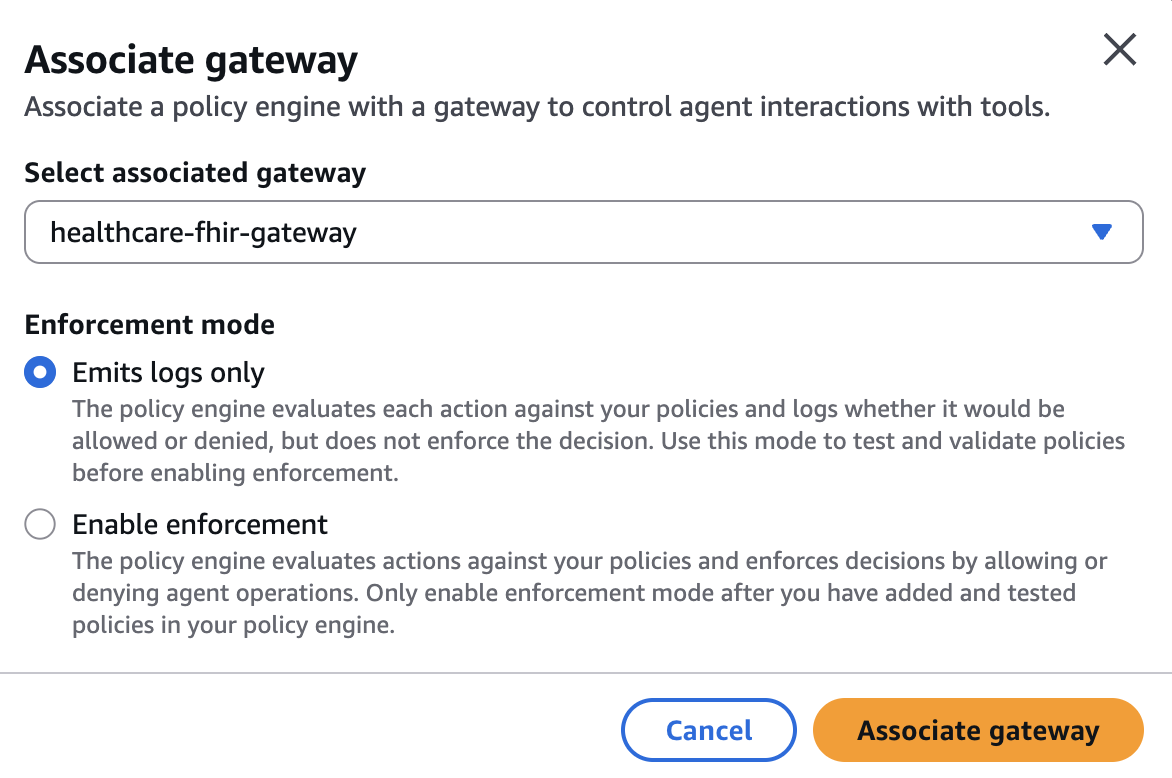Click the Enforcement mode section heading
This screenshot has height=778, width=1172.
[x=149, y=324]
